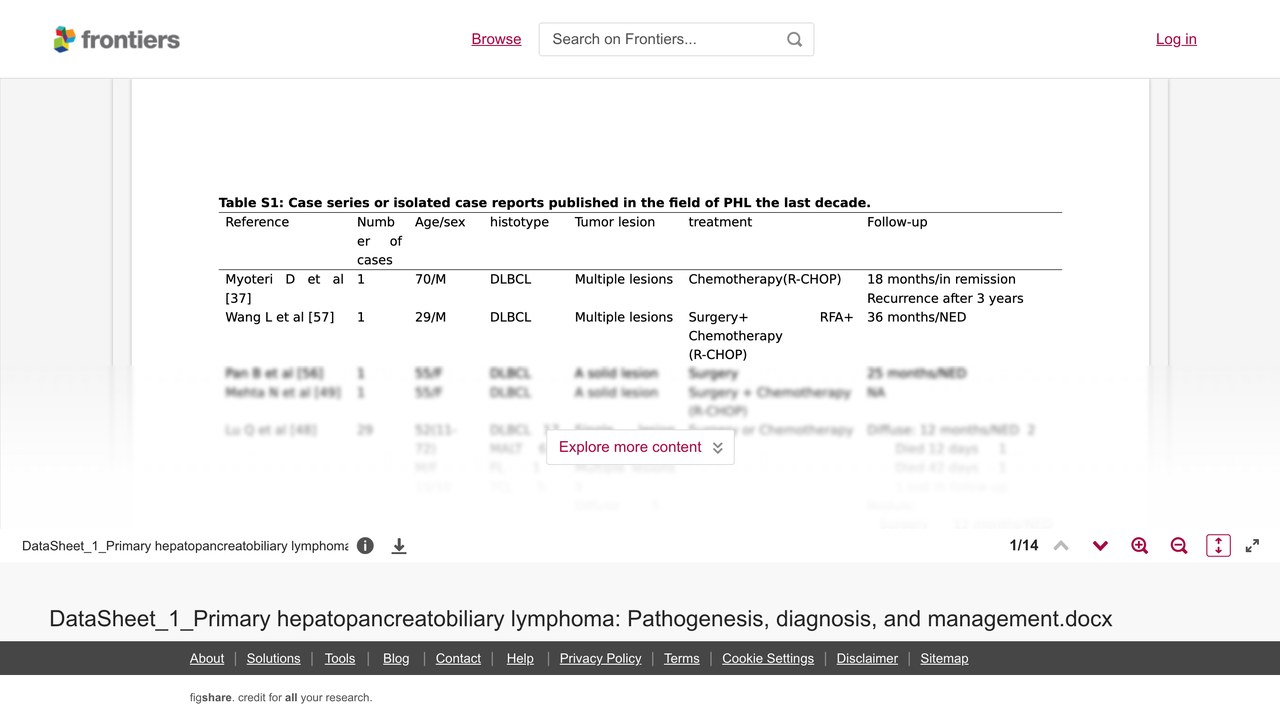Open the Browse link
The image size is (1280, 720).
click(x=496, y=39)
